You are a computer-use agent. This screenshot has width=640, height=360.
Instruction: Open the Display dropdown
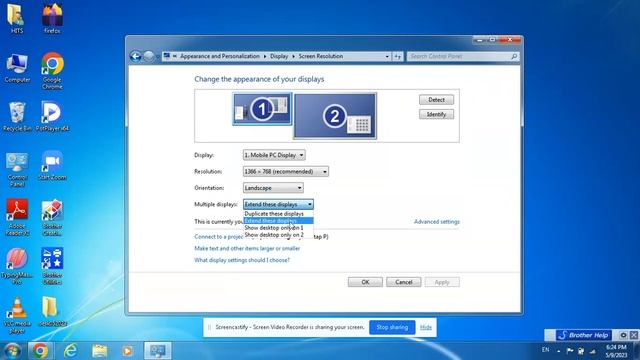click(274, 155)
